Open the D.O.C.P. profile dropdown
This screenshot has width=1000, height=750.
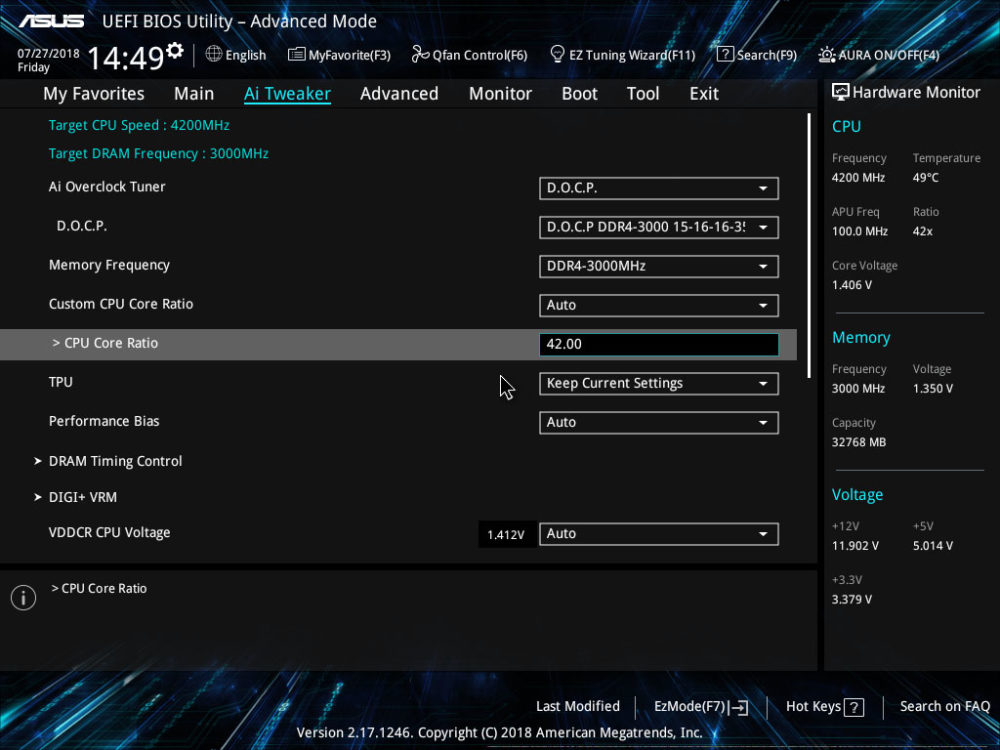pyautogui.click(x=659, y=227)
